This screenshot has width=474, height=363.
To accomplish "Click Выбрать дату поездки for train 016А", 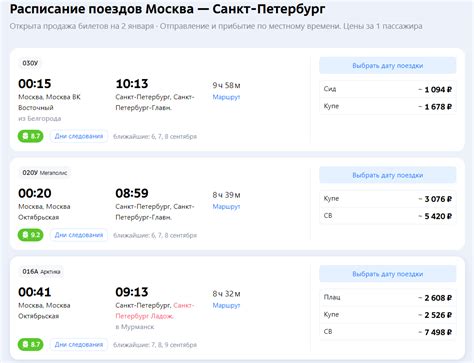I will (x=388, y=274).
